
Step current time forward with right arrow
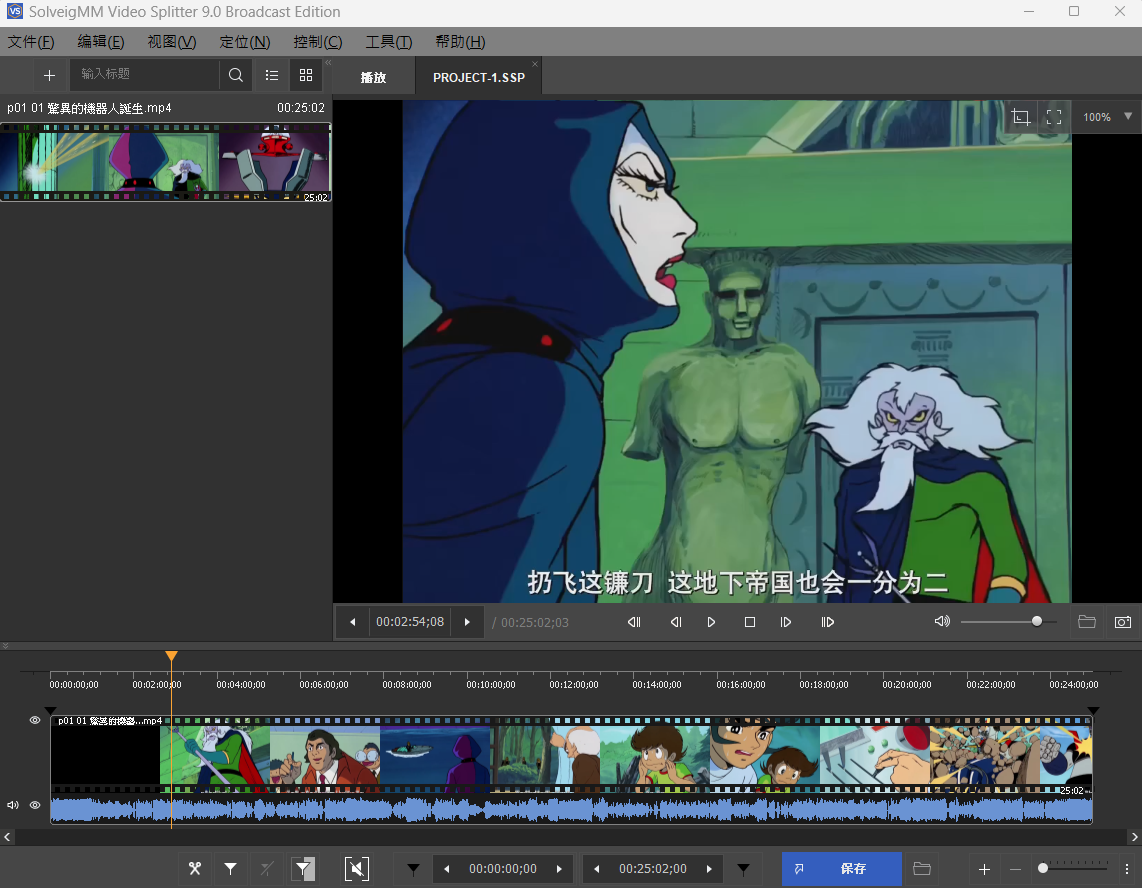pos(467,622)
